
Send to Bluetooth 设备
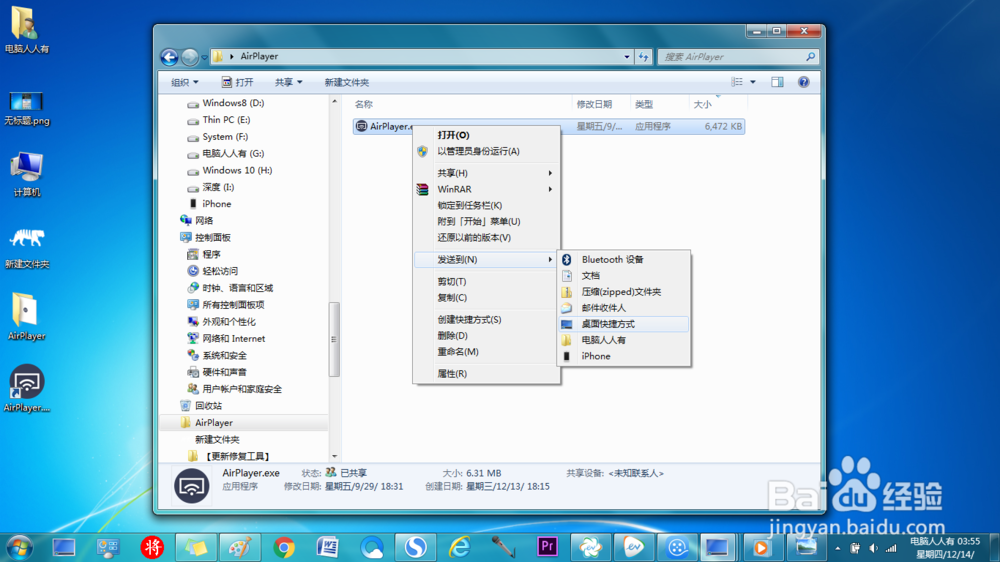pyautogui.click(x=624, y=260)
